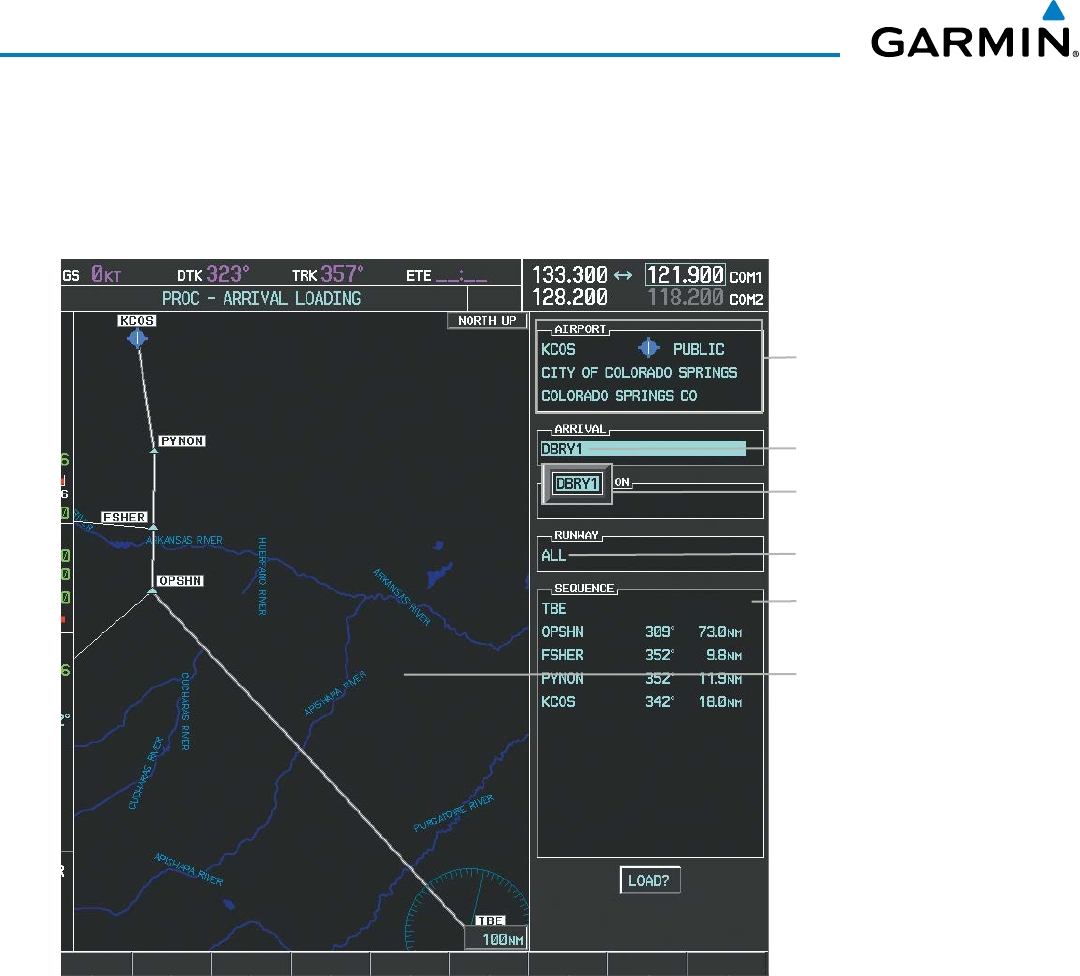The width and height of the screenshot is (1080, 976).
Task: Click the TRK 357° readout
Action: pyautogui.click(x=327, y=275)
